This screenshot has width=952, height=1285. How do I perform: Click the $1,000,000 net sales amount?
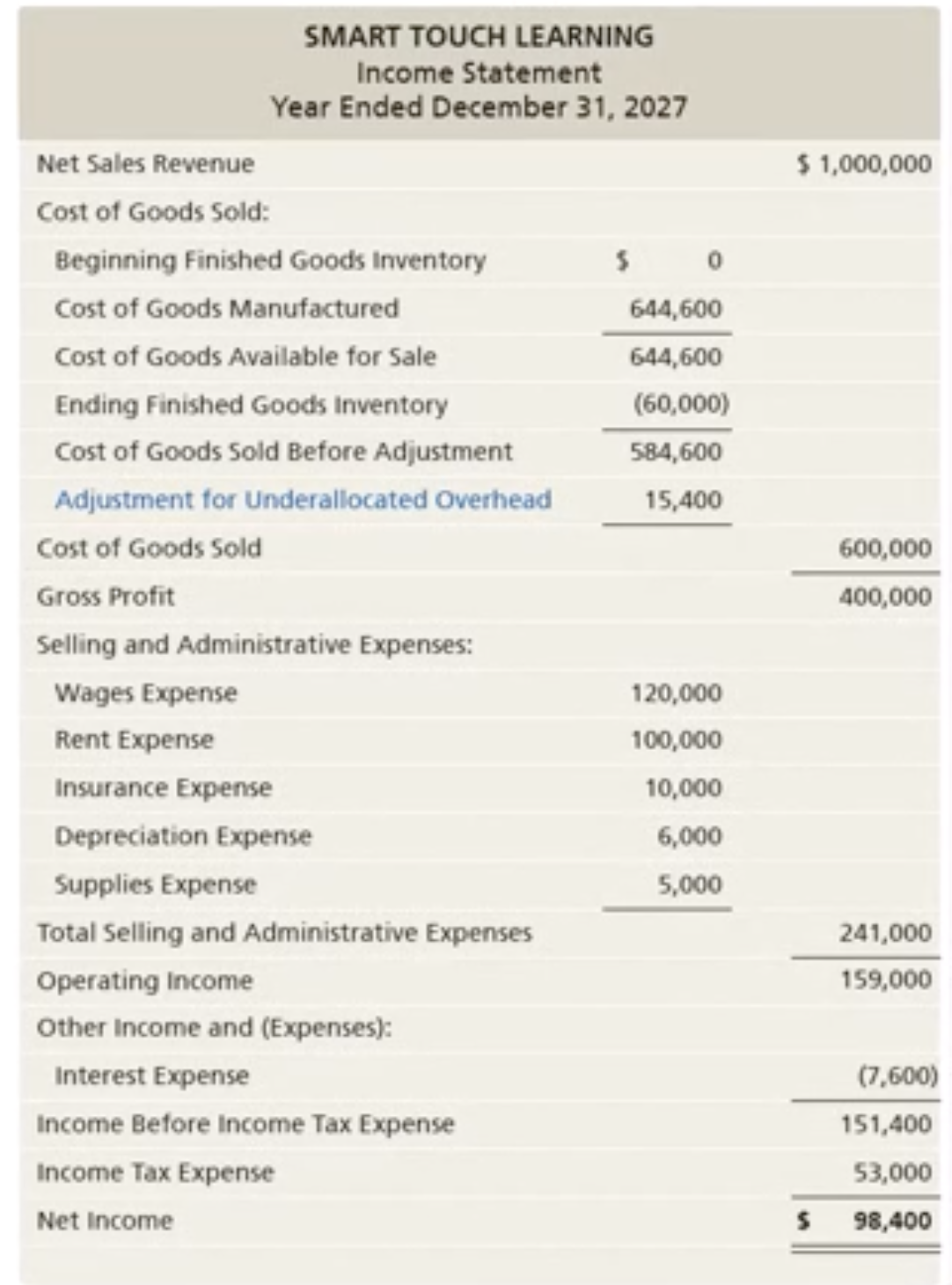[x=864, y=164]
